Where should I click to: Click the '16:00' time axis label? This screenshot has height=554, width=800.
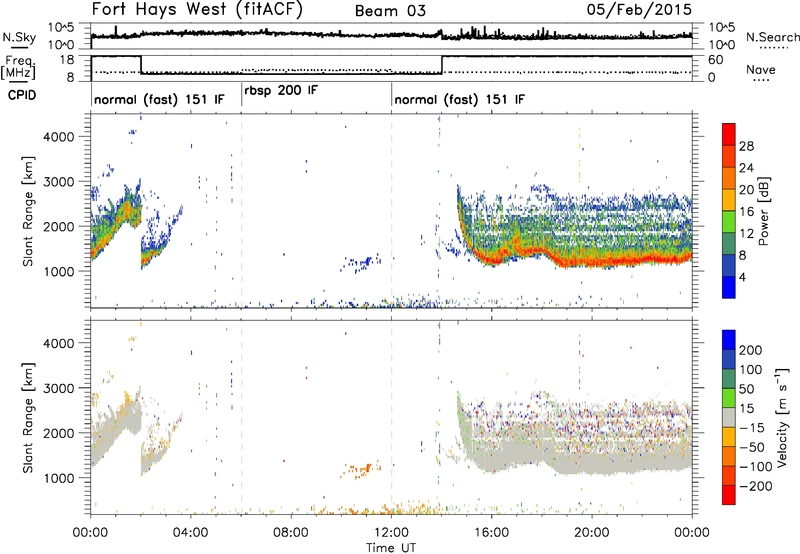(491, 533)
